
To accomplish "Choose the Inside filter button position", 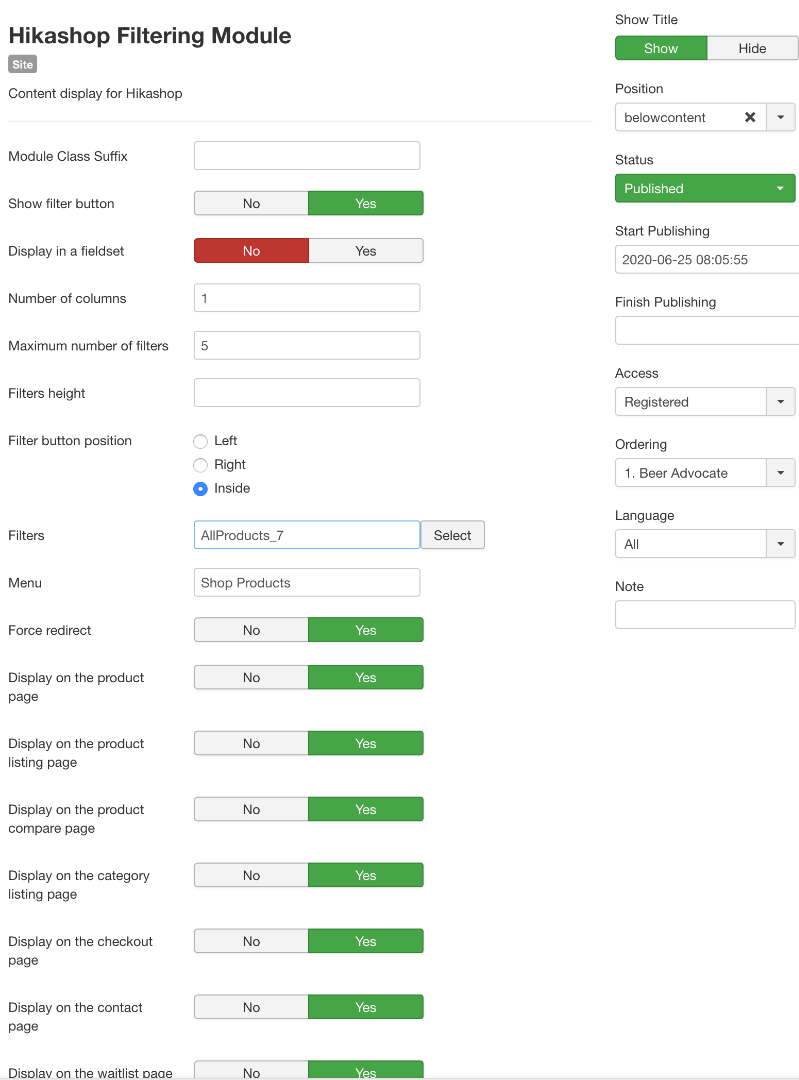I will (201, 489).
